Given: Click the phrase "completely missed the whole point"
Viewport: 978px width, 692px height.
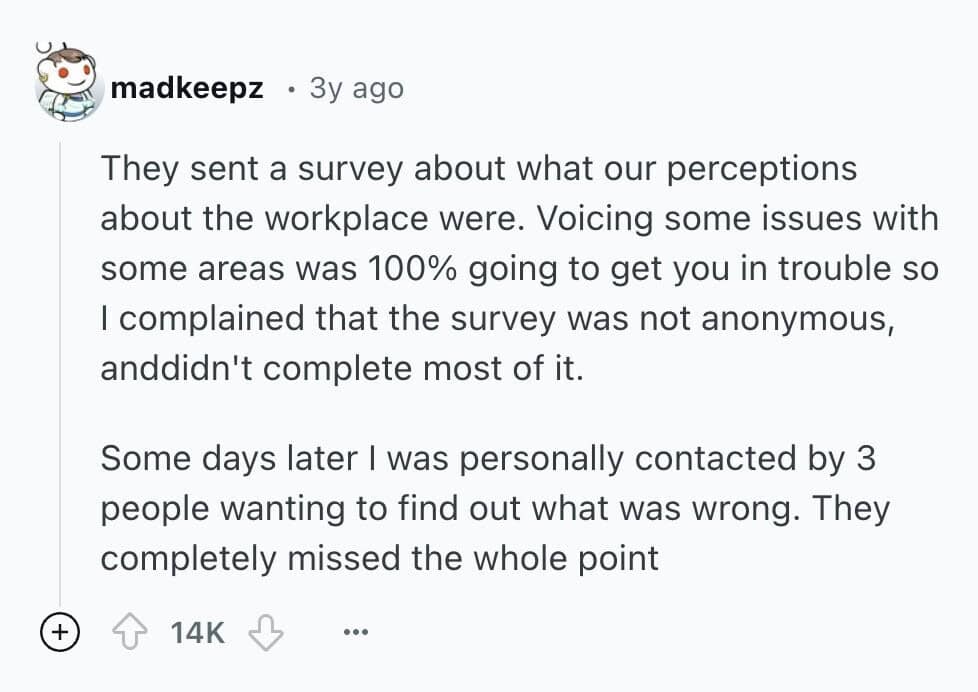Looking at the screenshot, I should [x=379, y=558].
